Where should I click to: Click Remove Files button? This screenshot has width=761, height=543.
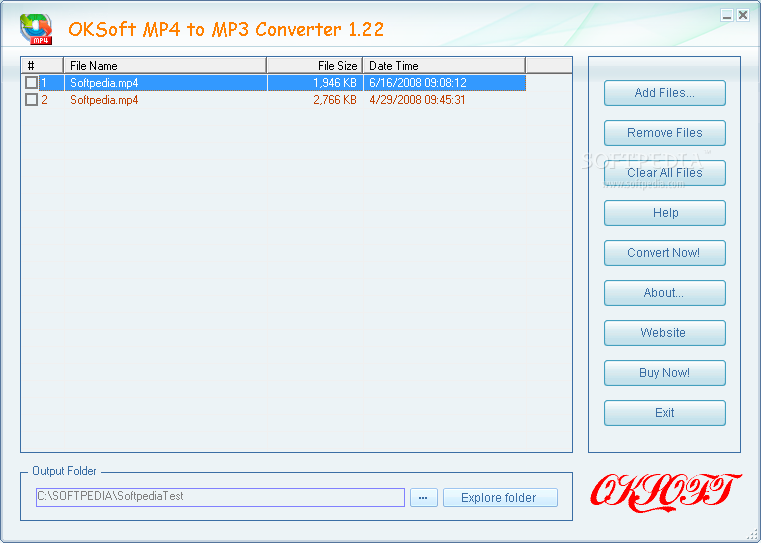point(664,133)
